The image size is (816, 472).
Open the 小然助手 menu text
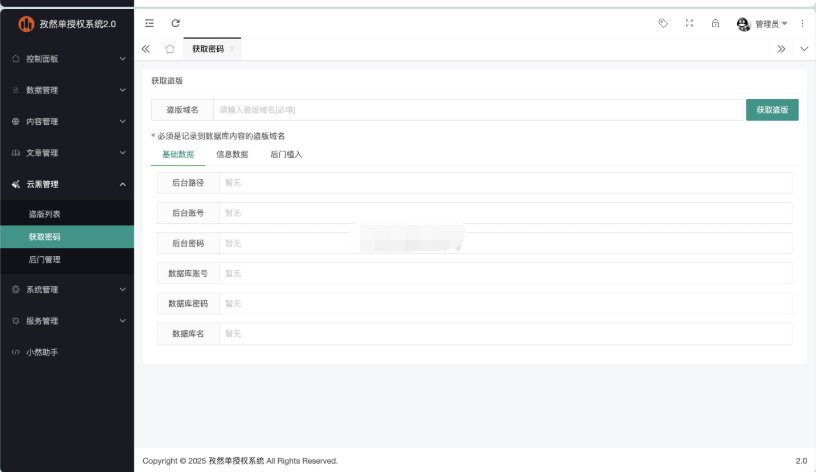pyautogui.click(x=42, y=352)
